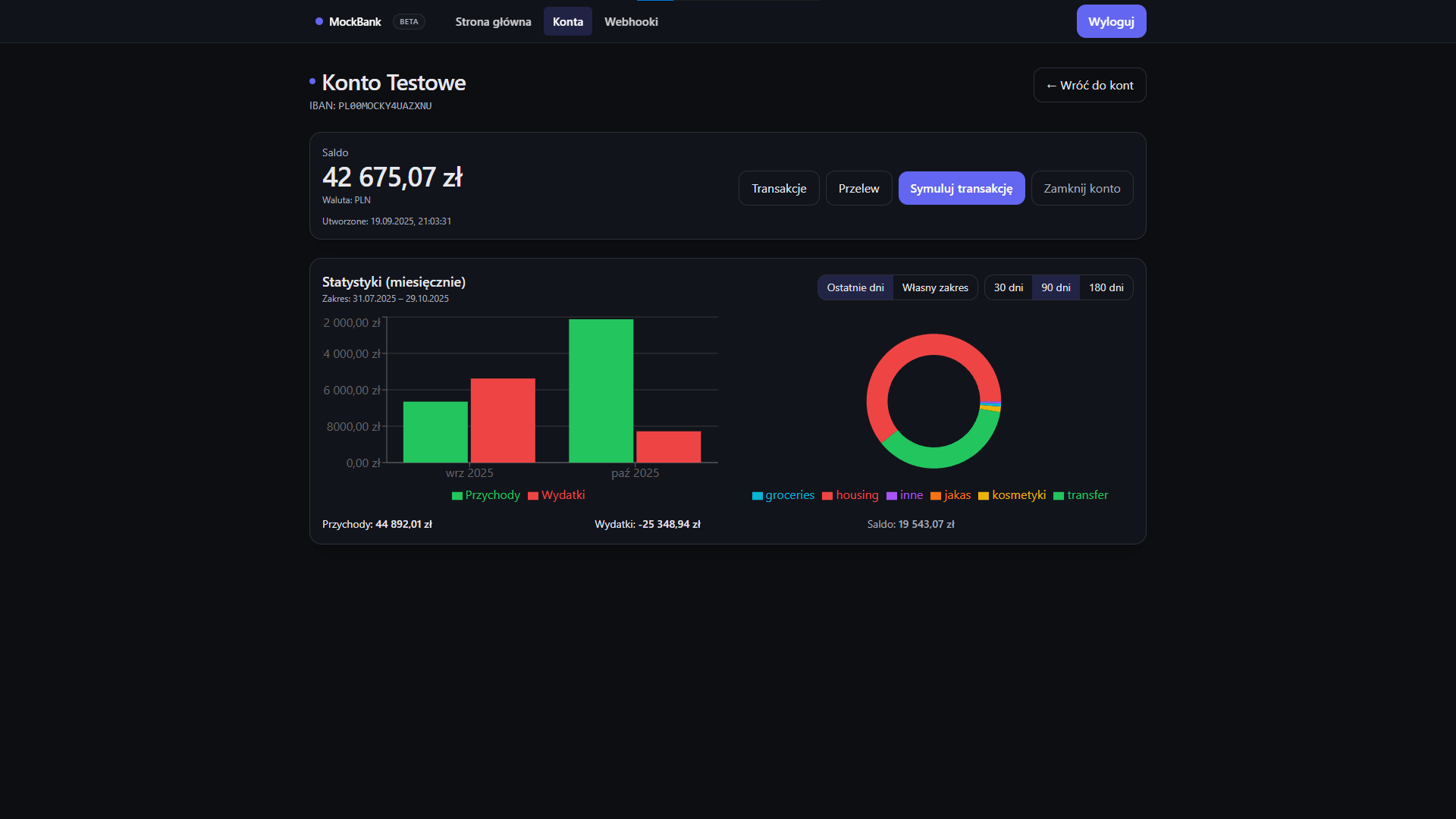Screen dimensions: 1456x819
Task: Open the Webhooki tab
Action: click(x=631, y=21)
